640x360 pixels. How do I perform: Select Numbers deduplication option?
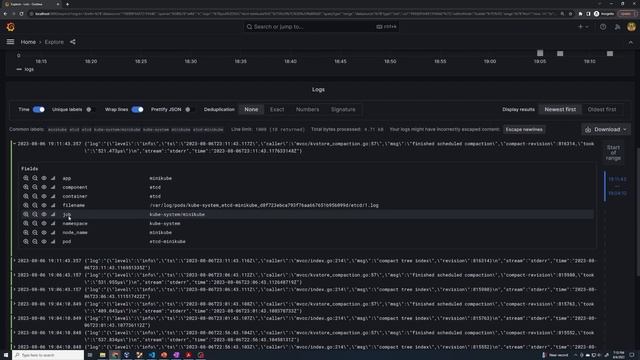(307, 109)
